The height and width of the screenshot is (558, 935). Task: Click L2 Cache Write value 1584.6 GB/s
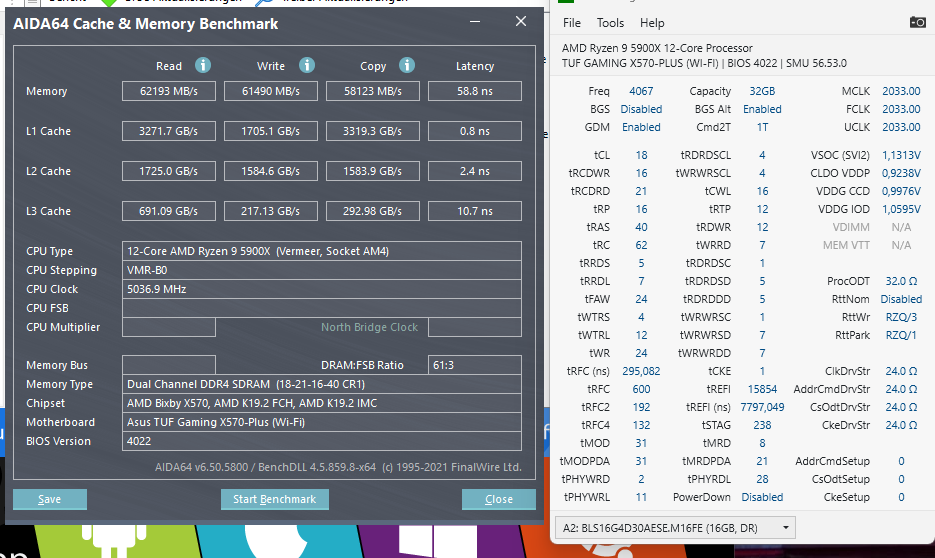(x=271, y=171)
